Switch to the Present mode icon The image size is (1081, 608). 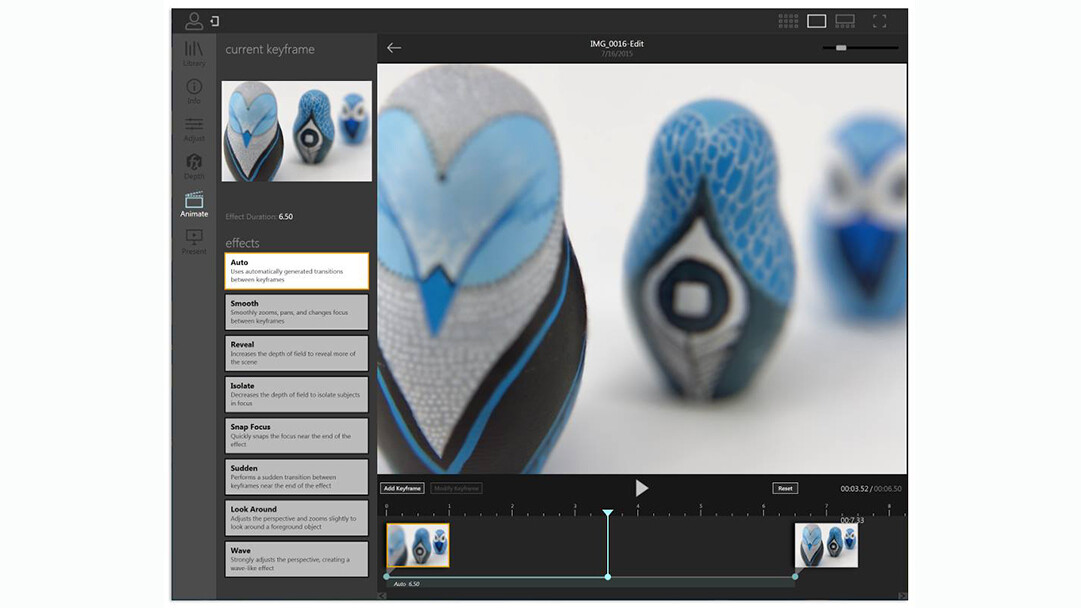[x=194, y=241]
